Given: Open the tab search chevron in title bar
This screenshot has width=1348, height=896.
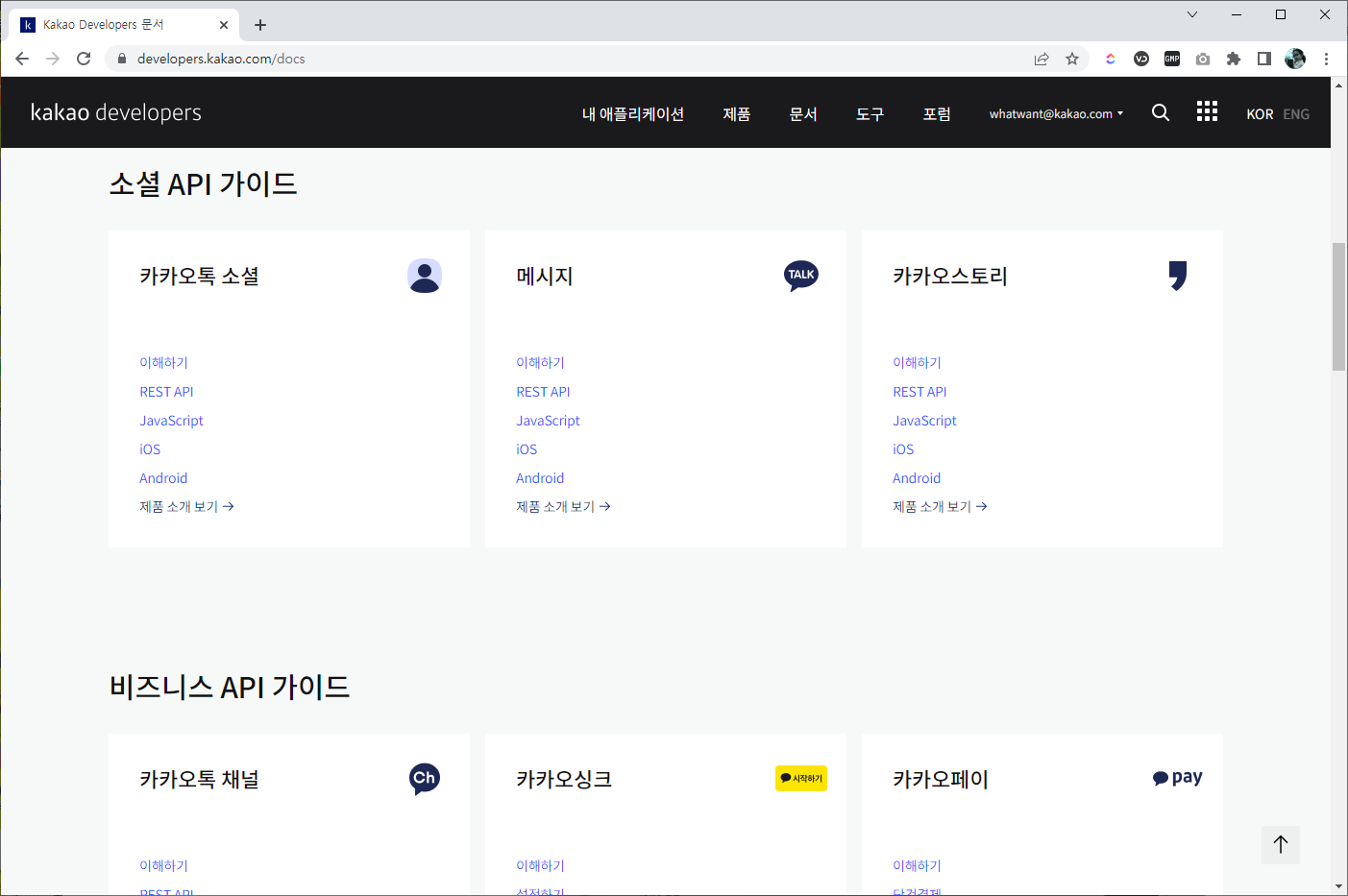Looking at the screenshot, I should click(x=1192, y=14).
